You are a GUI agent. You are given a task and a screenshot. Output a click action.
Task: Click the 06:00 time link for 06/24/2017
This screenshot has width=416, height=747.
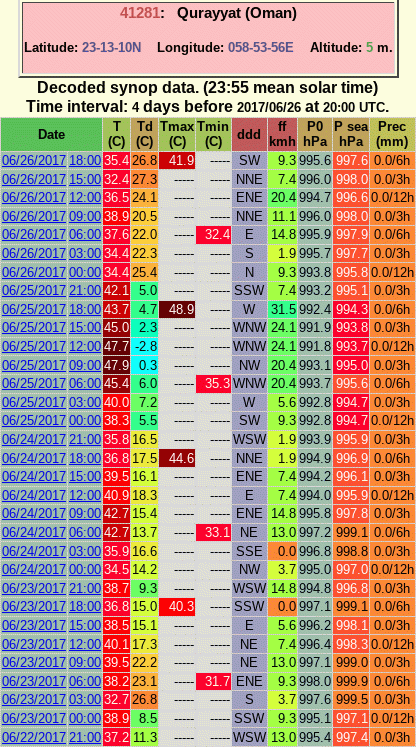tap(85, 532)
